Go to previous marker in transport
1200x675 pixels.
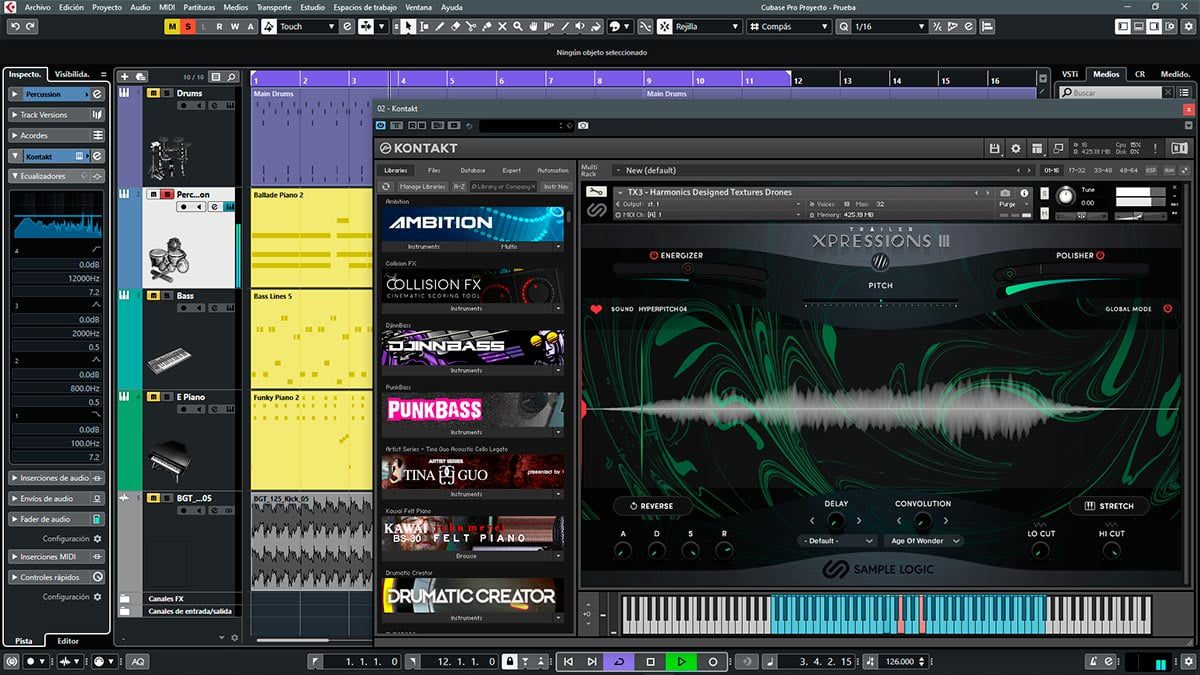(568, 661)
